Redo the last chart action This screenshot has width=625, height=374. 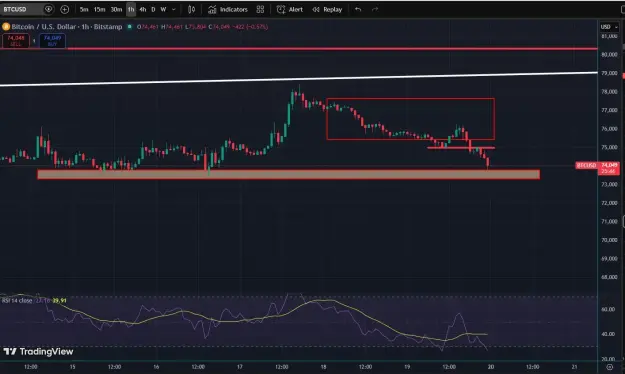pos(375,9)
